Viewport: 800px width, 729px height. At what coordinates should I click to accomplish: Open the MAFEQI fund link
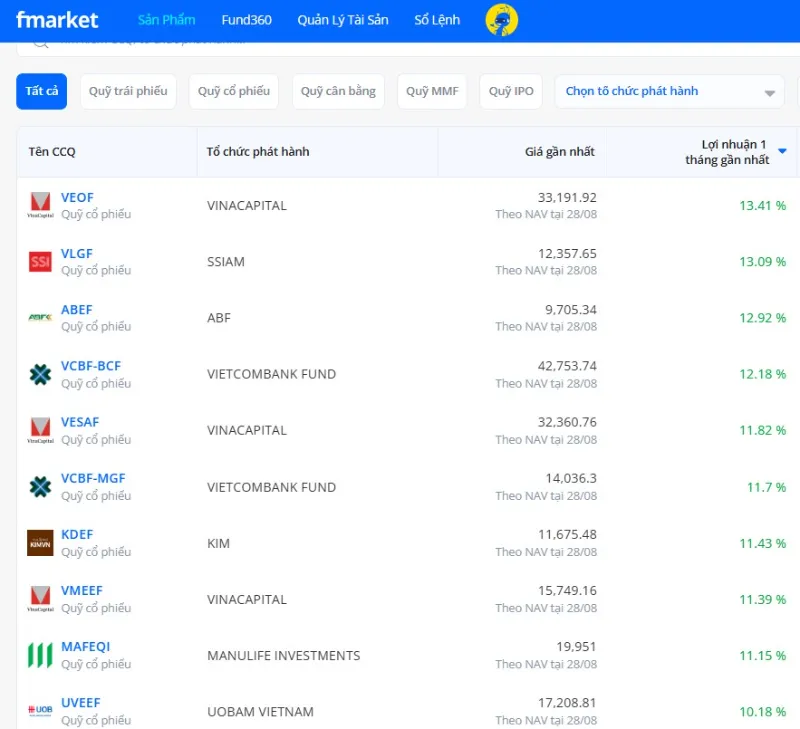click(85, 646)
